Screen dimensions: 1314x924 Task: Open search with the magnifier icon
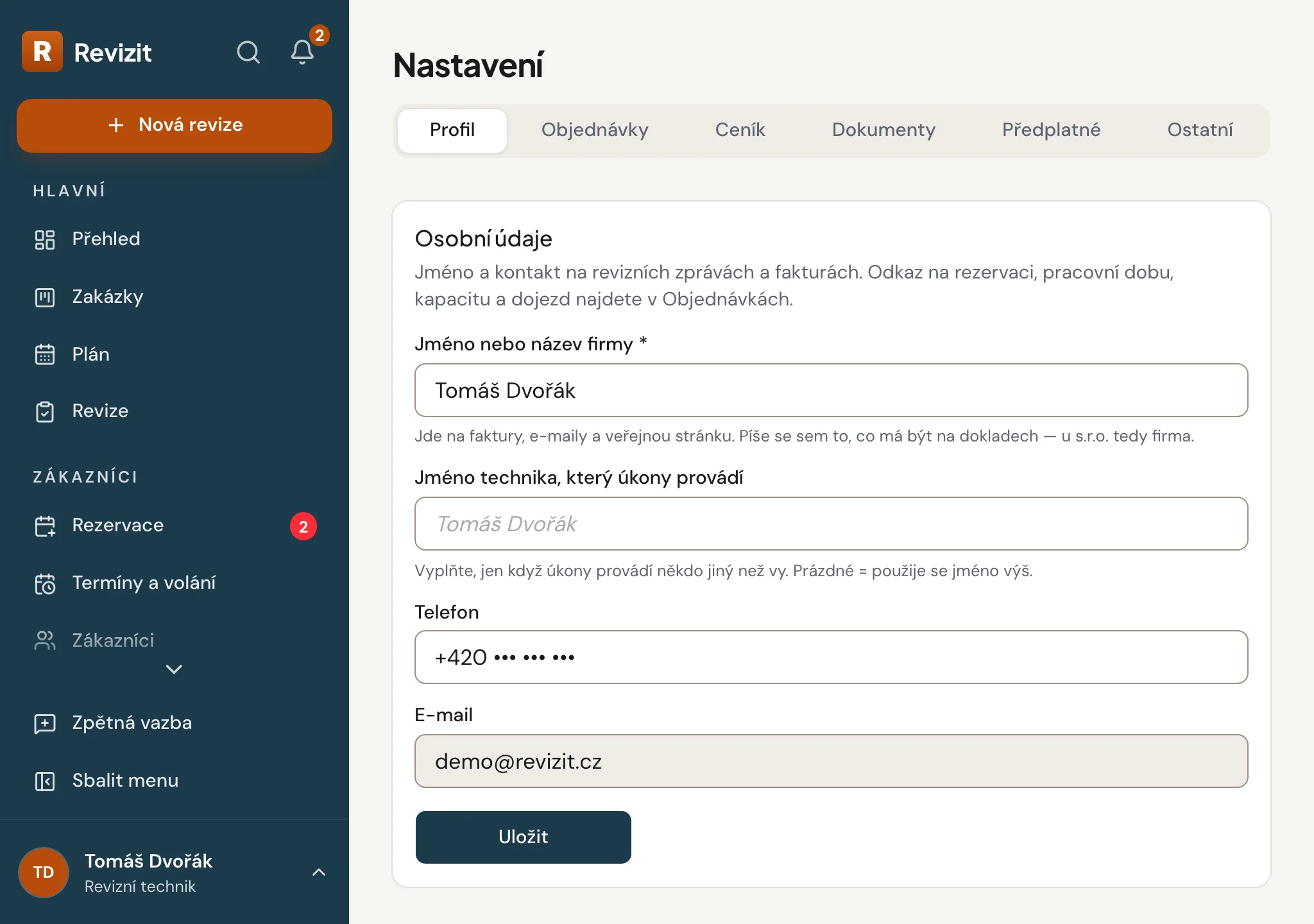pos(248,52)
